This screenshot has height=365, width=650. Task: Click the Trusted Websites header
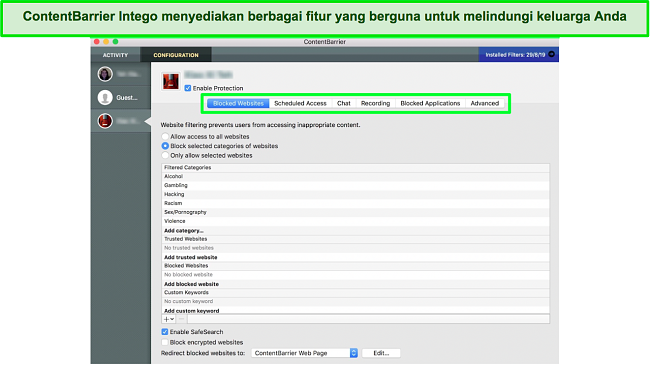[x=355, y=239]
